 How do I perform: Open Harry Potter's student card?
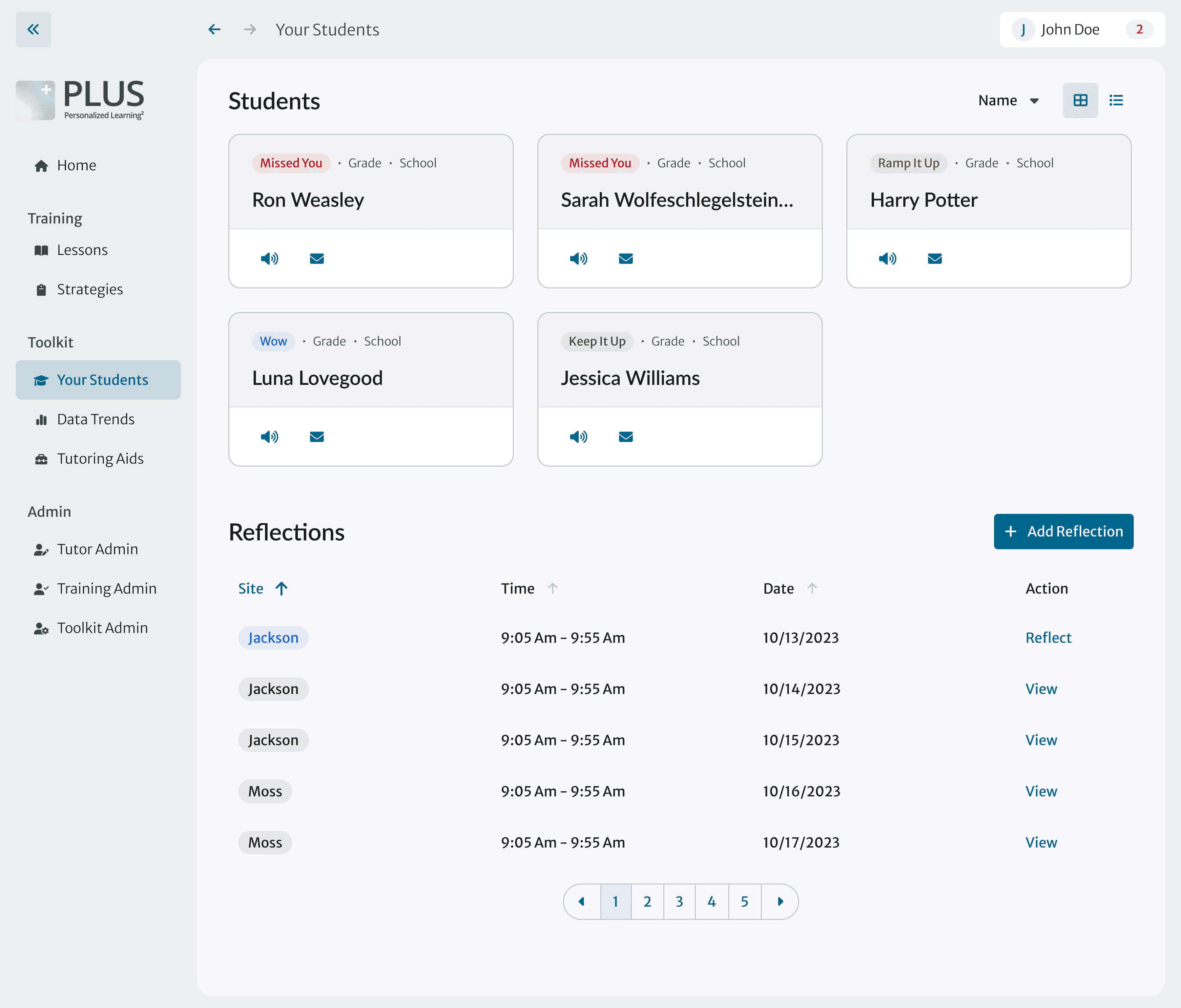988,211
